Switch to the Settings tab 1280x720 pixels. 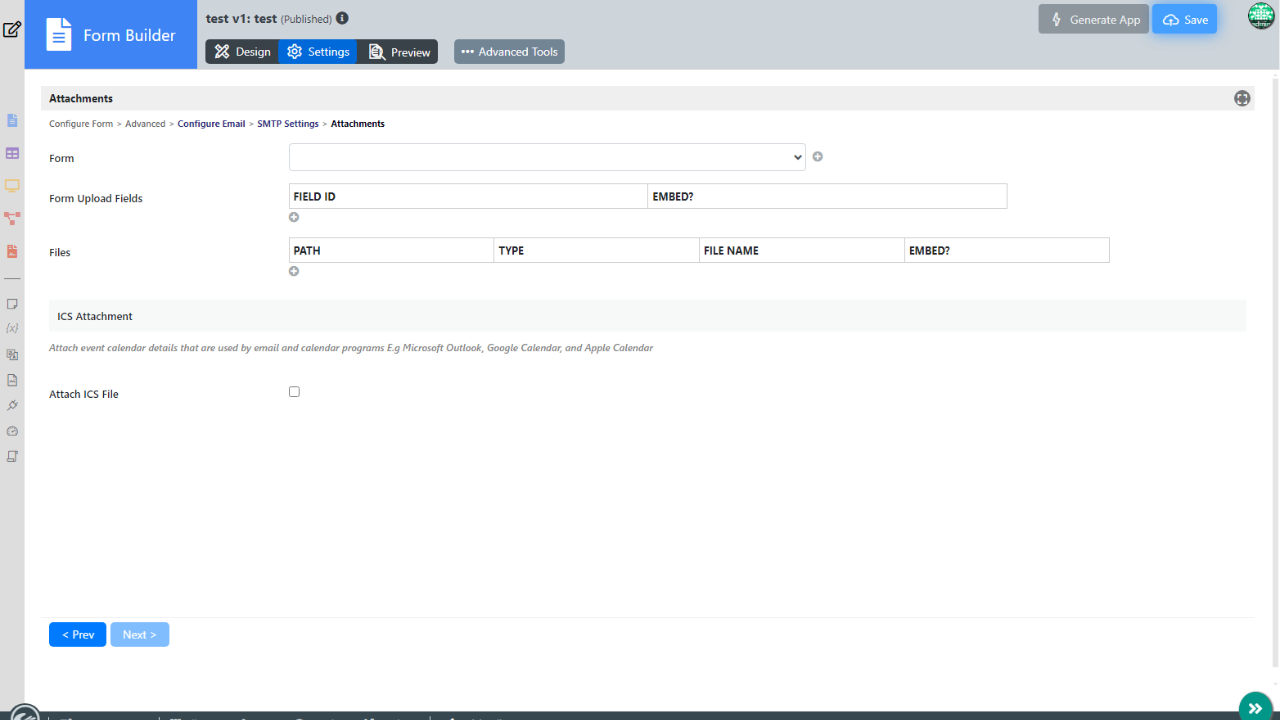[318, 52]
